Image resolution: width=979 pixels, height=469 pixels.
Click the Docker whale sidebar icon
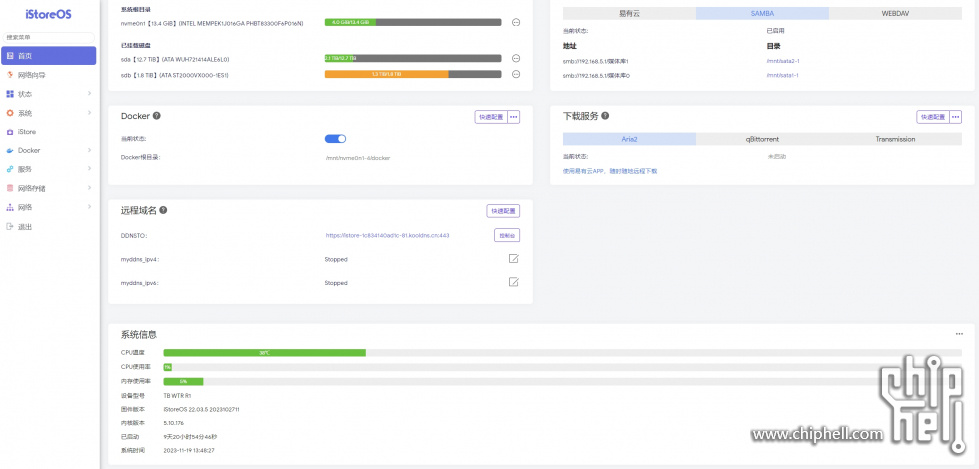point(9,151)
